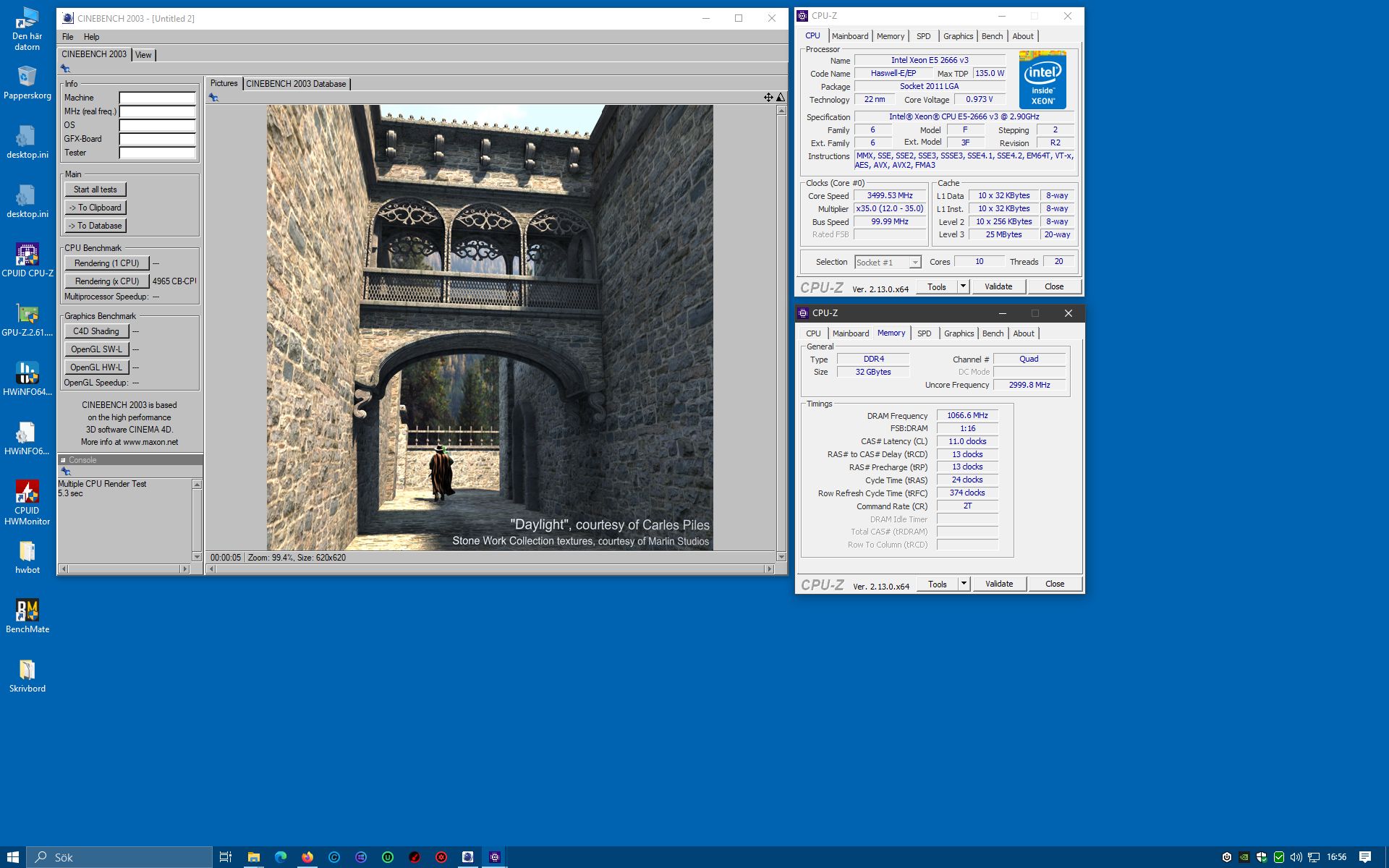This screenshot has width=1389, height=868.
Task: Launch CPUID CPU-Z desktop shortcut
Action: (x=27, y=260)
